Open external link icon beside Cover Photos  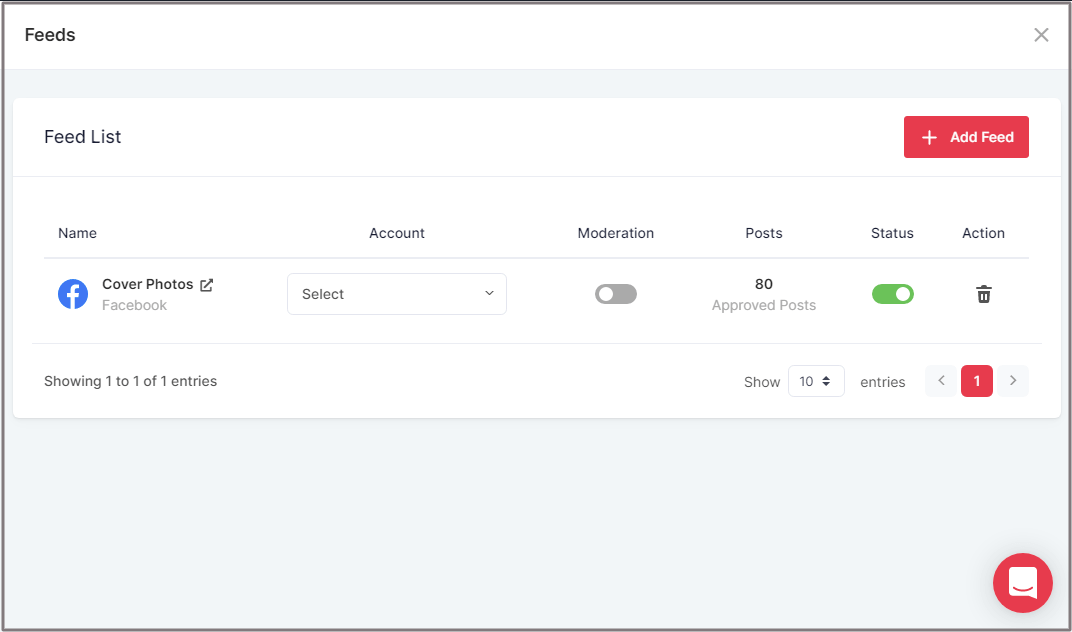click(207, 285)
